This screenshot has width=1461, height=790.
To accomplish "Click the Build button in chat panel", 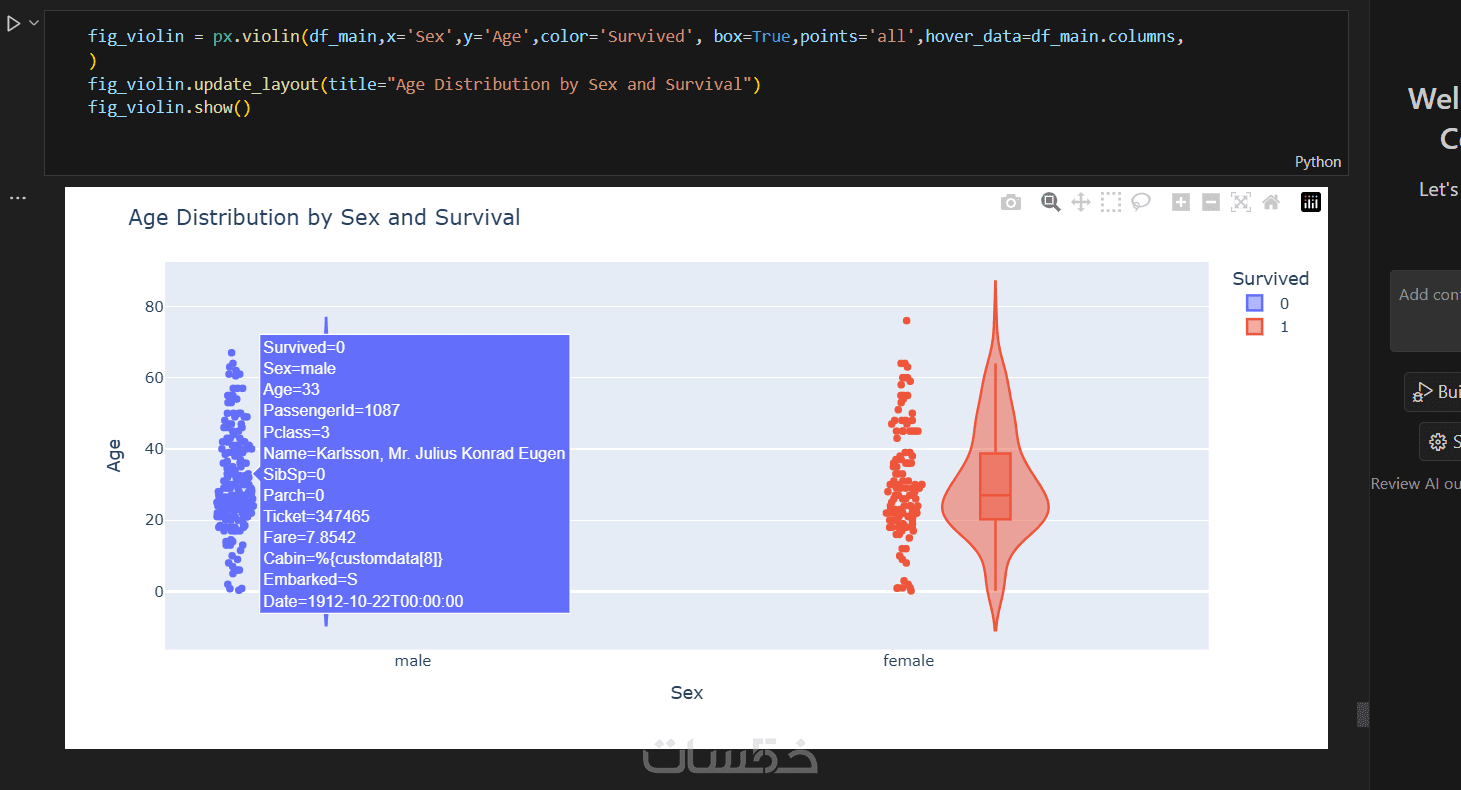I will [1435, 392].
